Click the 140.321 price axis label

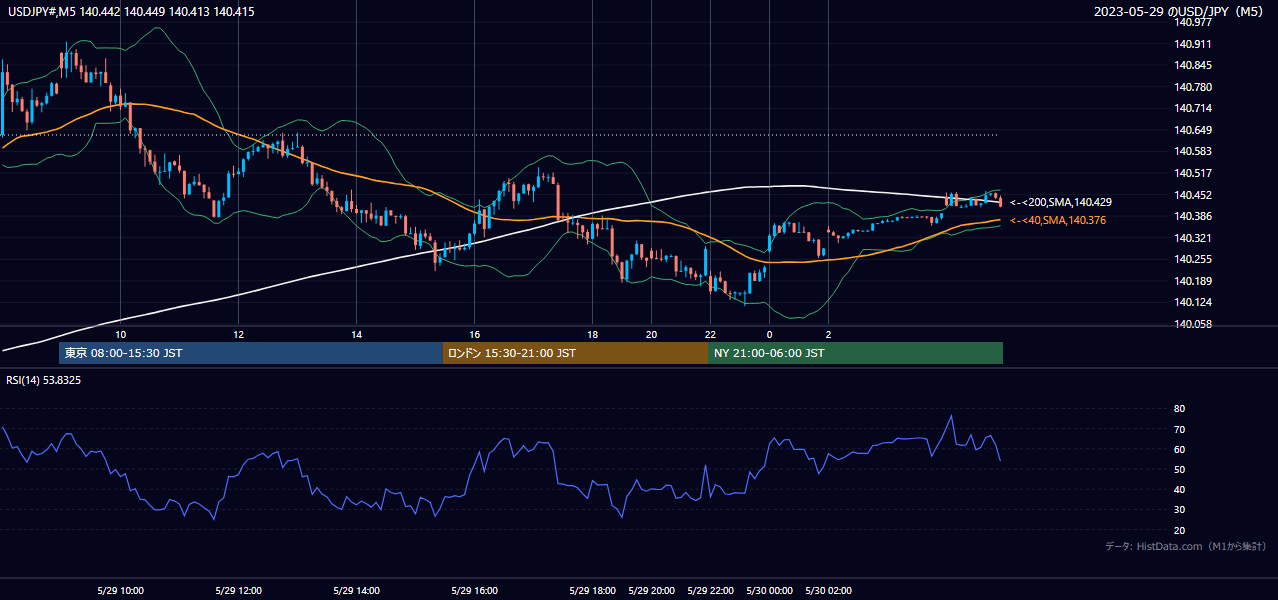coord(1193,238)
